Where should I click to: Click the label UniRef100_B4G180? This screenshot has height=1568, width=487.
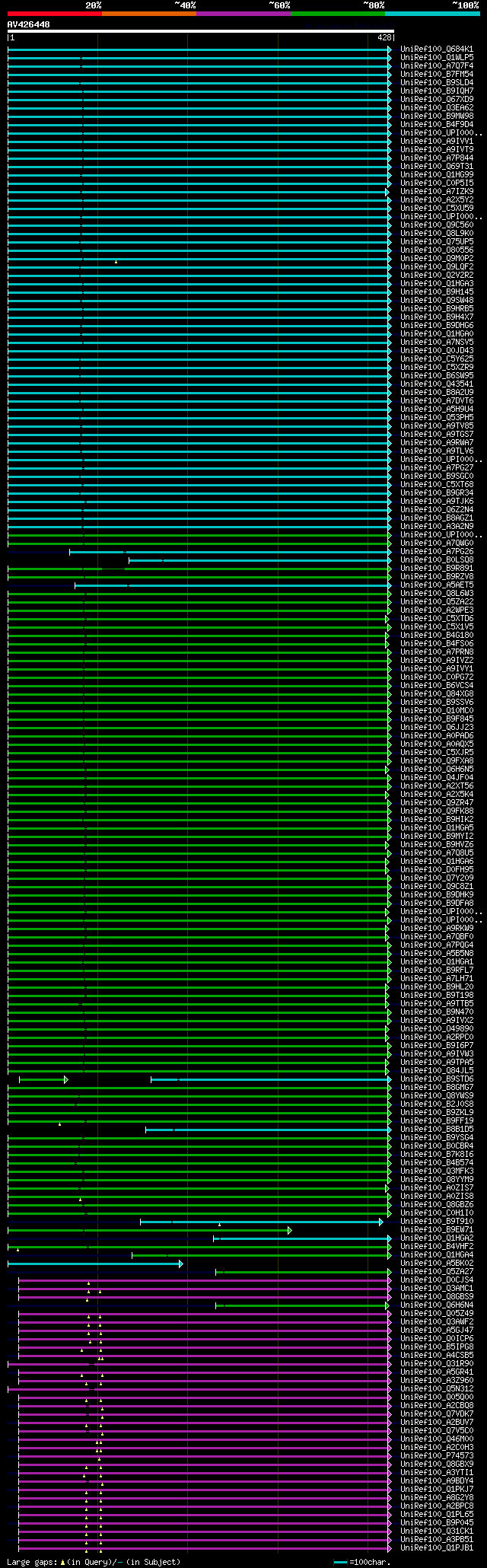point(437,635)
